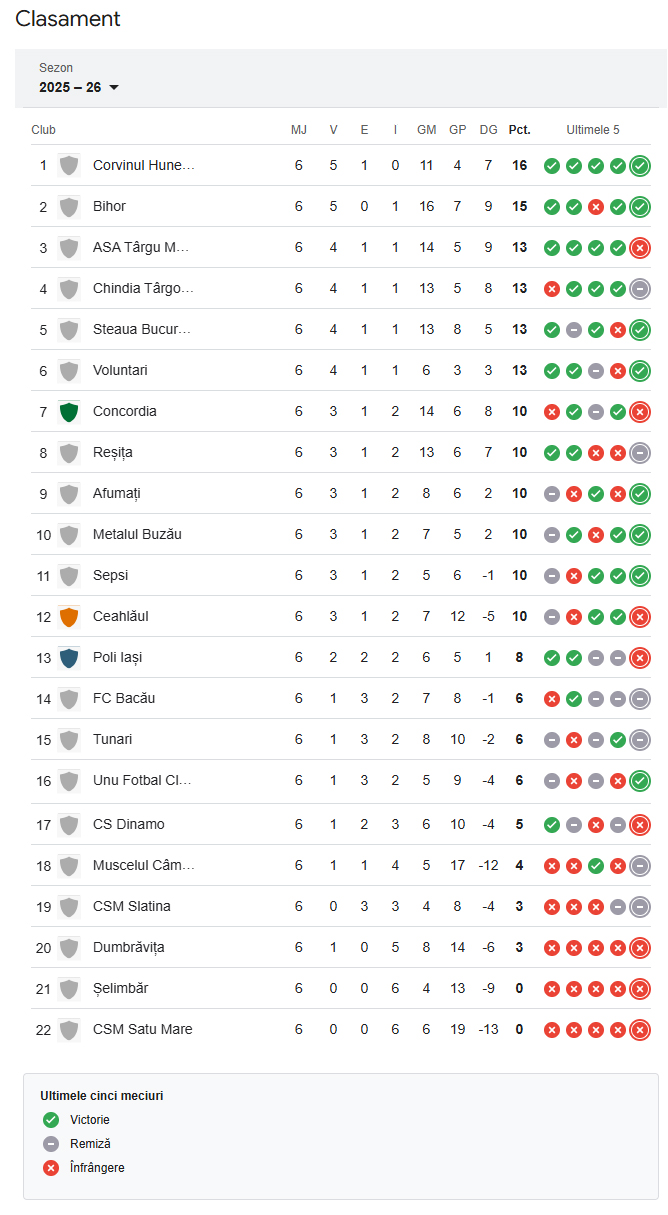Click the Înfrângere legend red cross icon

(x=51, y=1167)
